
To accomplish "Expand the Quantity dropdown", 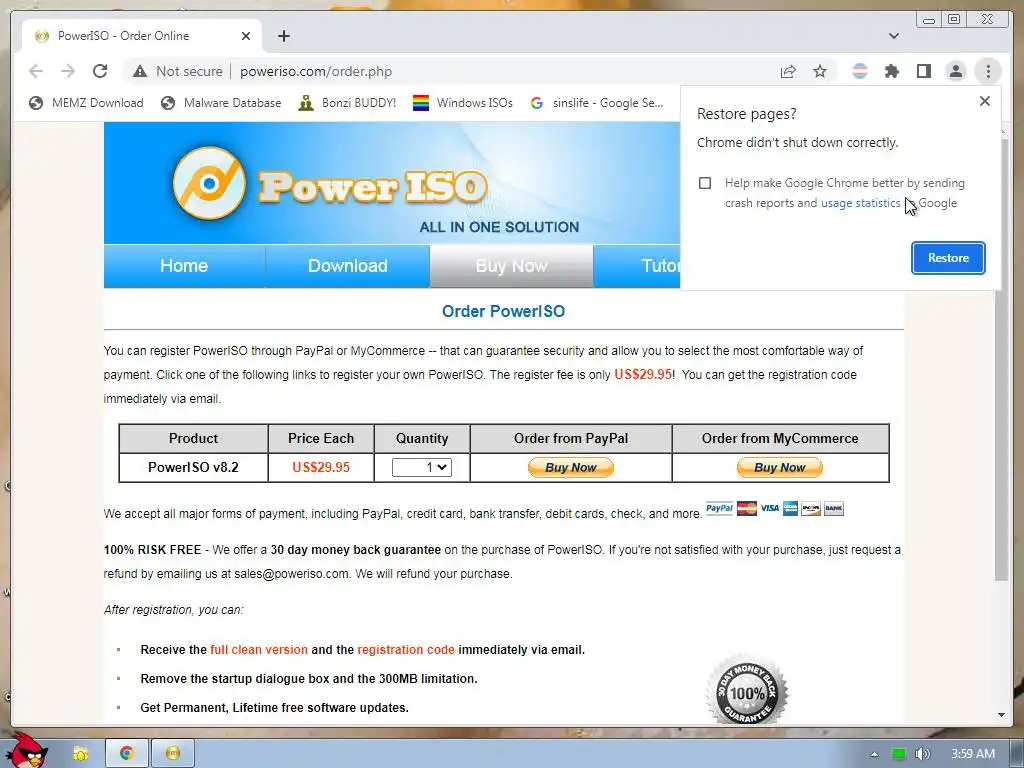I will click(421, 467).
